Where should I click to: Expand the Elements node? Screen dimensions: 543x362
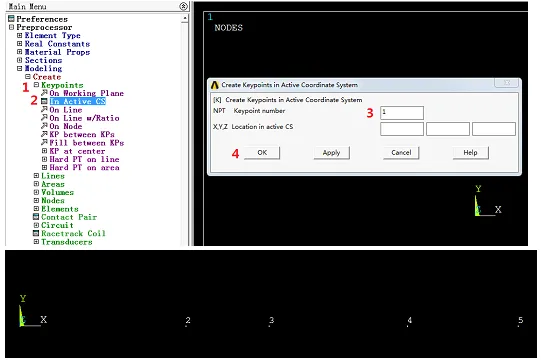(x=36, y=209)
